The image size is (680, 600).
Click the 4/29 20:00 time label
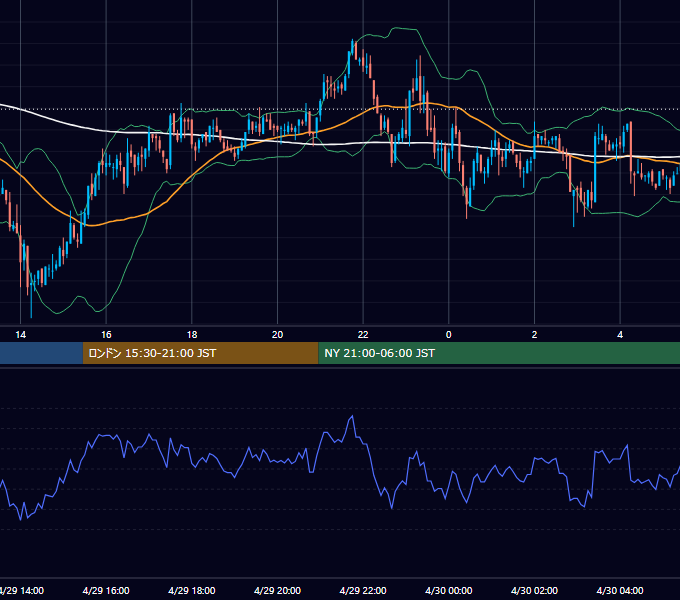click(x=278, y=590)
